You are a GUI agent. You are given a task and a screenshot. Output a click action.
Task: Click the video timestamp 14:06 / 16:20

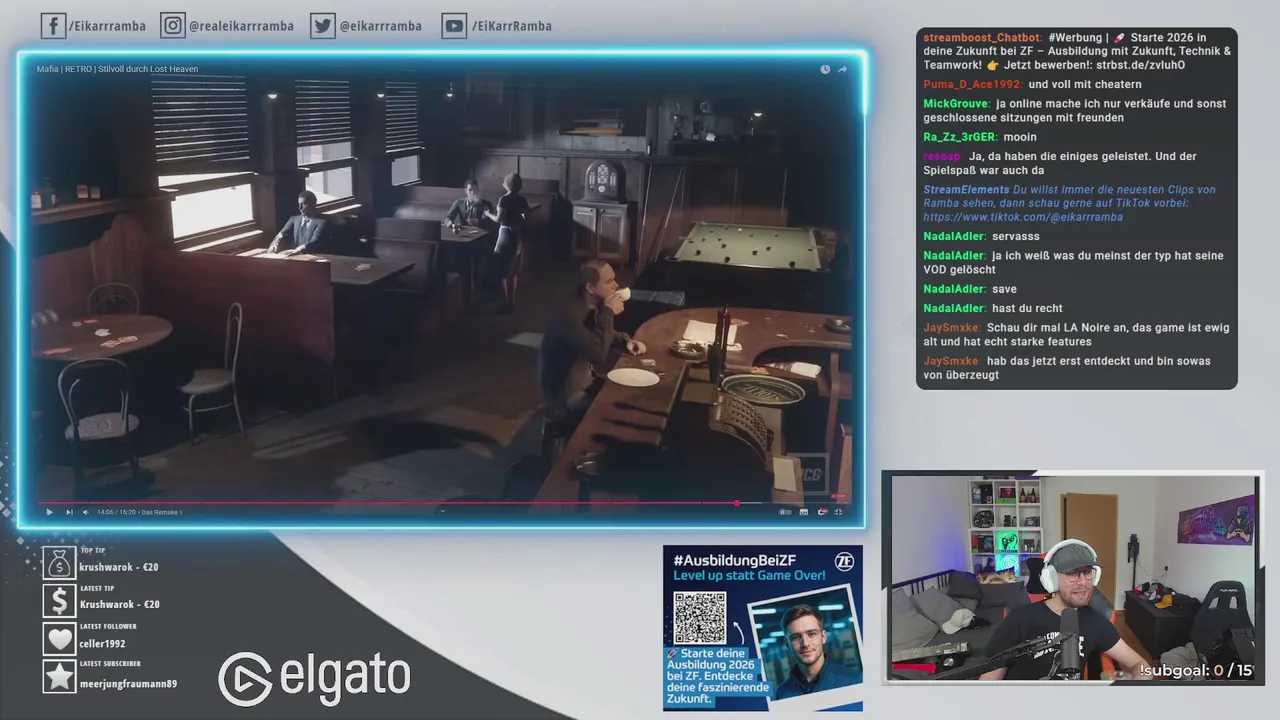tap(116, 512)
